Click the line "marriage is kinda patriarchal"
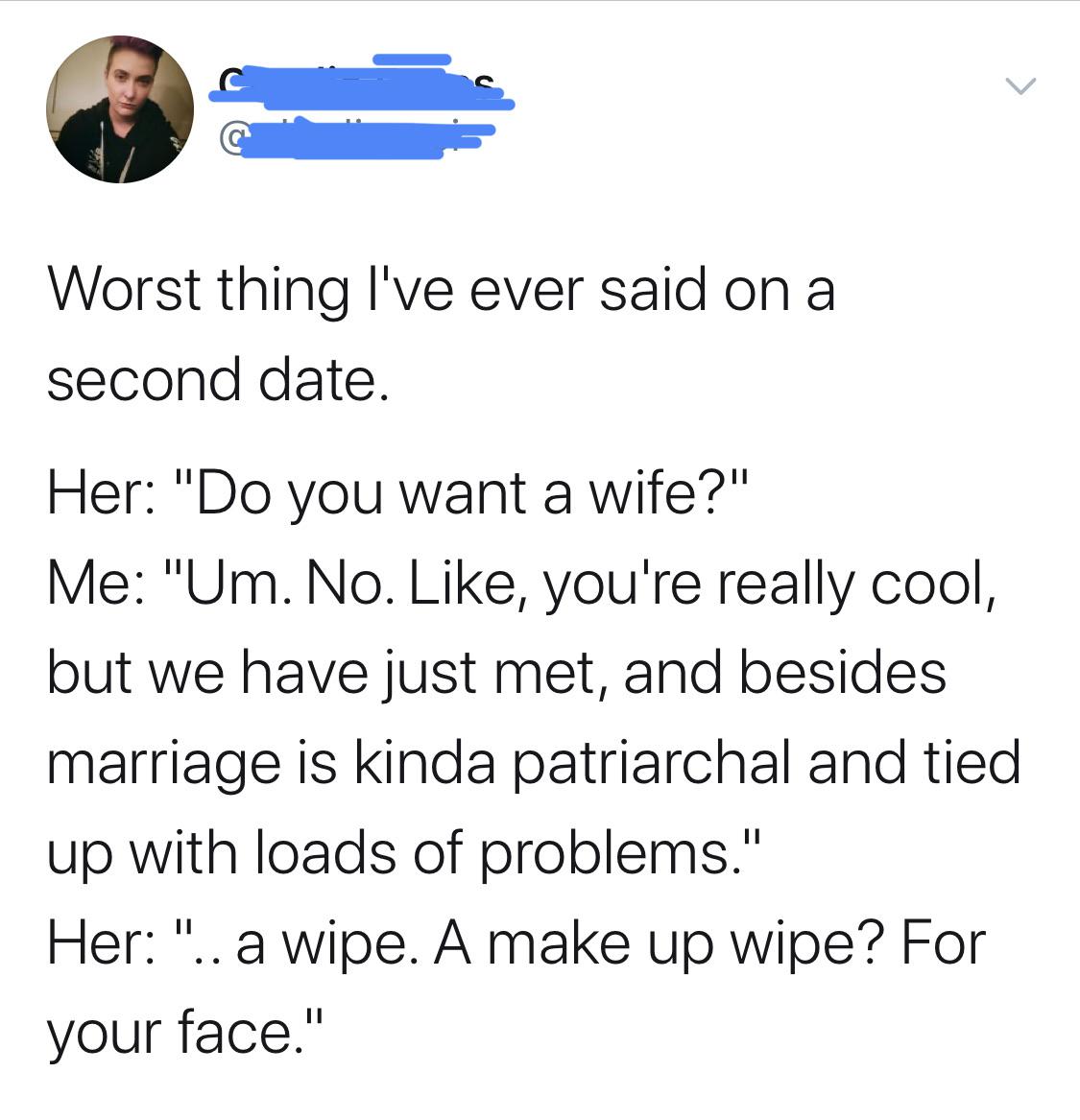The height and width of the screenshot is (1120, 1080). tap(533, 762)
